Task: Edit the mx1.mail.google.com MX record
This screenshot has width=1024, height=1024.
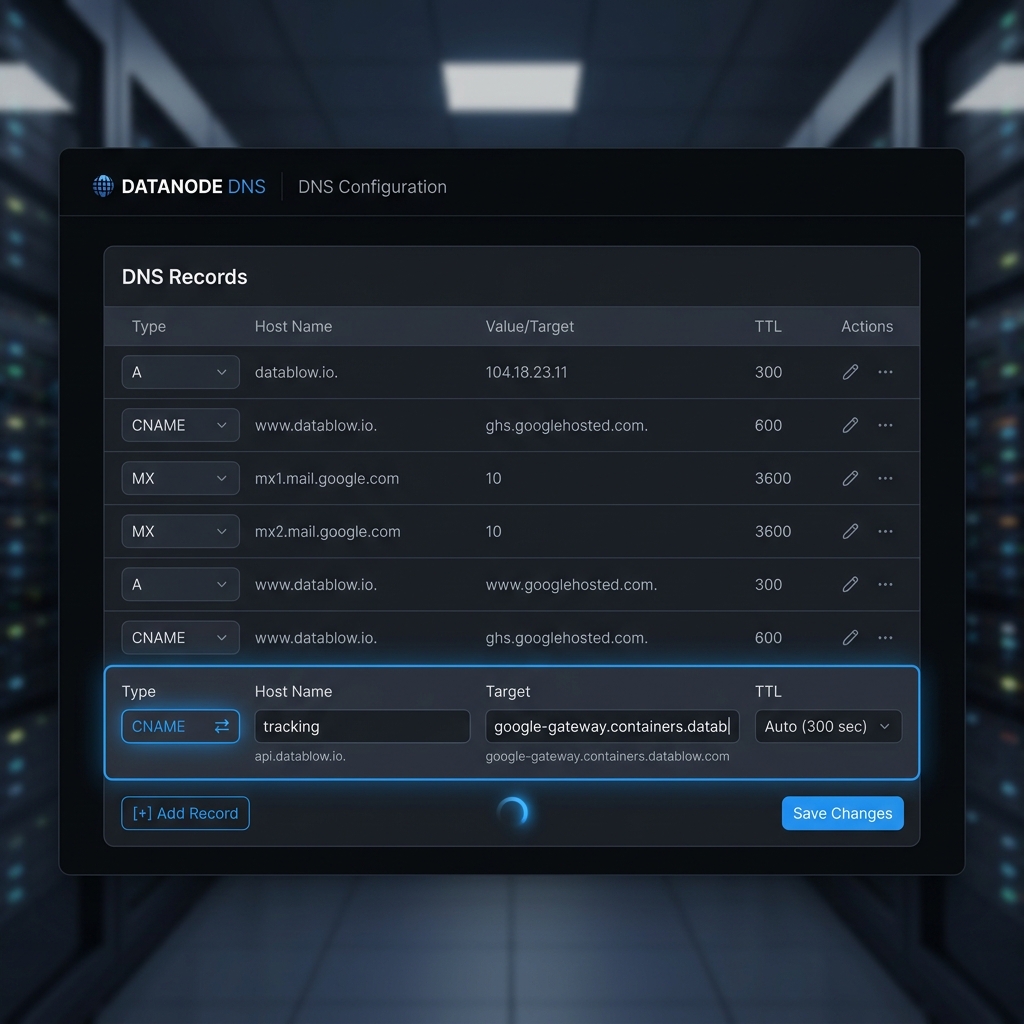Action: click(x=850, y=478)
